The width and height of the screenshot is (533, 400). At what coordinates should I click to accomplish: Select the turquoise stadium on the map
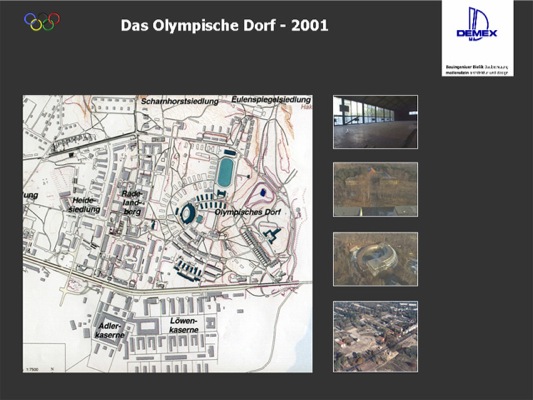click(x=225, y=173)
